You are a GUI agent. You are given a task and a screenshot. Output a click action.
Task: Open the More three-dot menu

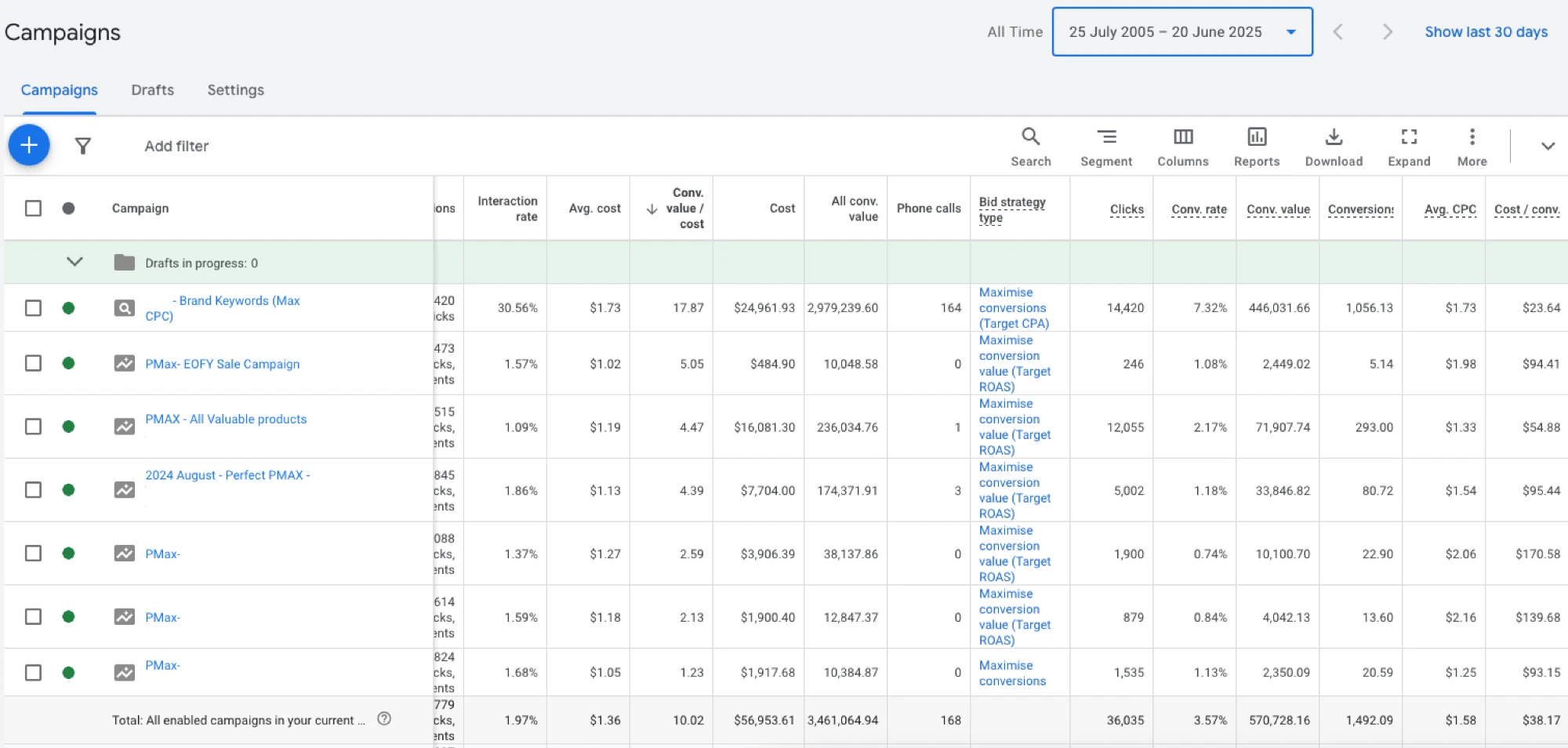click(x=1472, y=147)
